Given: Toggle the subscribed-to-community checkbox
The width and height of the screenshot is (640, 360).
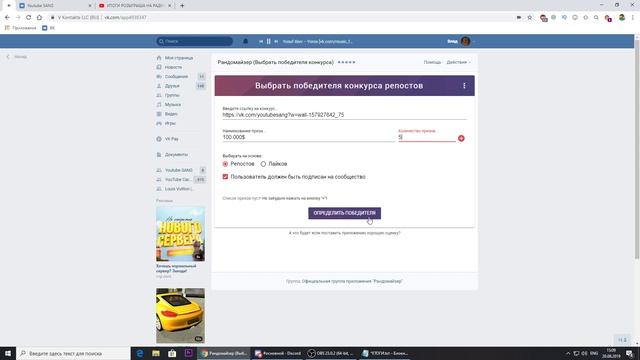Looking at the screenshot, I should click(x=225, y=177).
